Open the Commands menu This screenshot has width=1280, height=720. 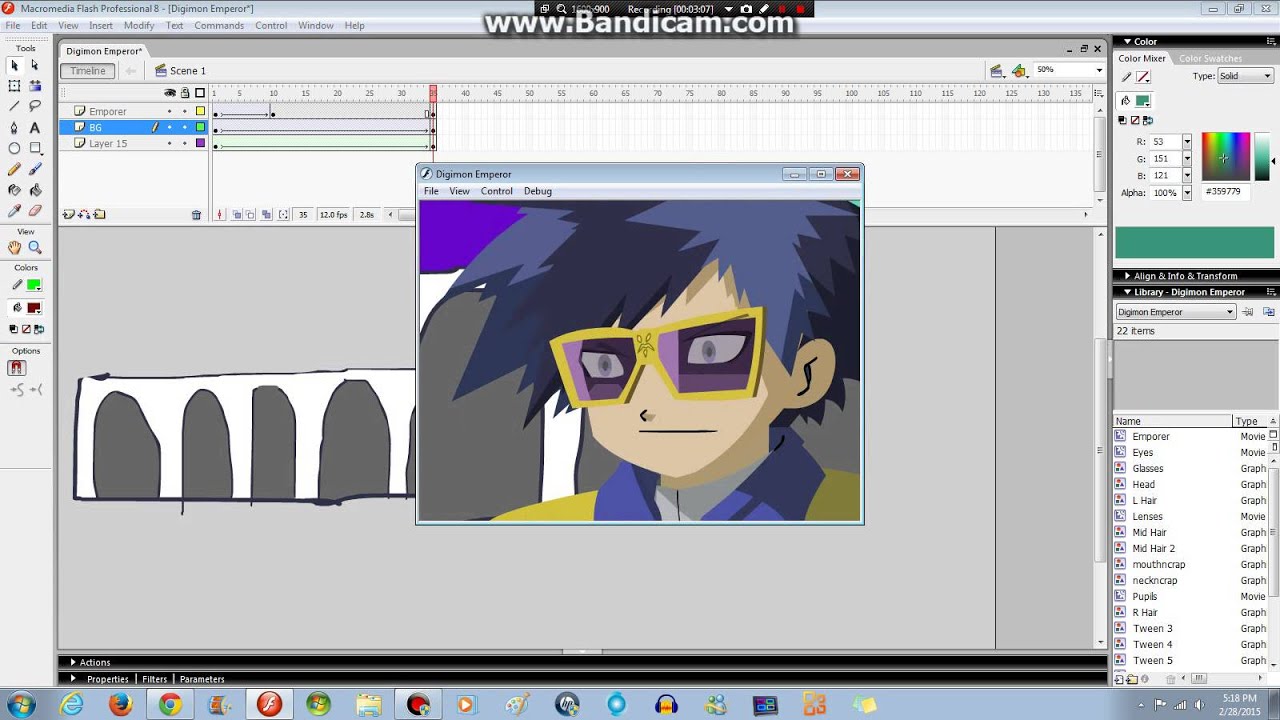coord(219,25)
